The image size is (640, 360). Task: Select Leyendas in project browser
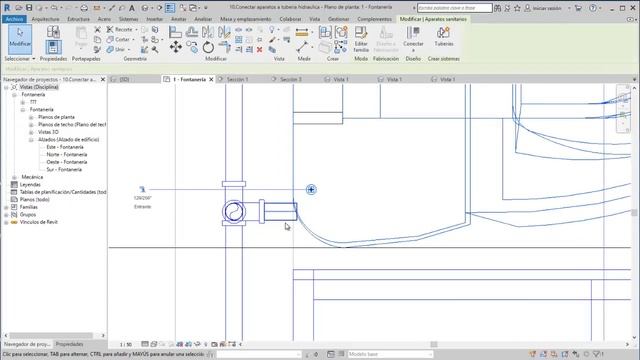point(30,184)
